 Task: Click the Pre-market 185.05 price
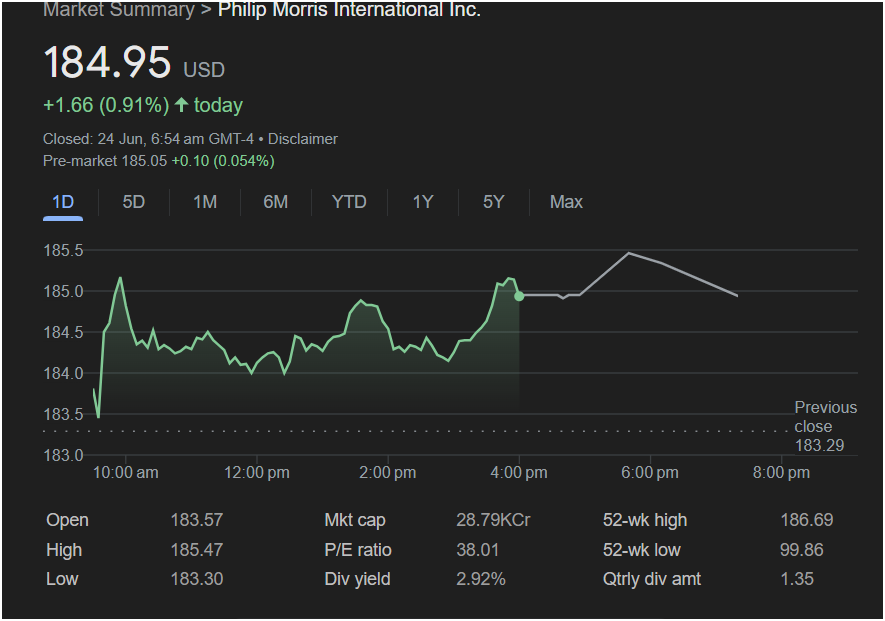click(x=105, y=161)
